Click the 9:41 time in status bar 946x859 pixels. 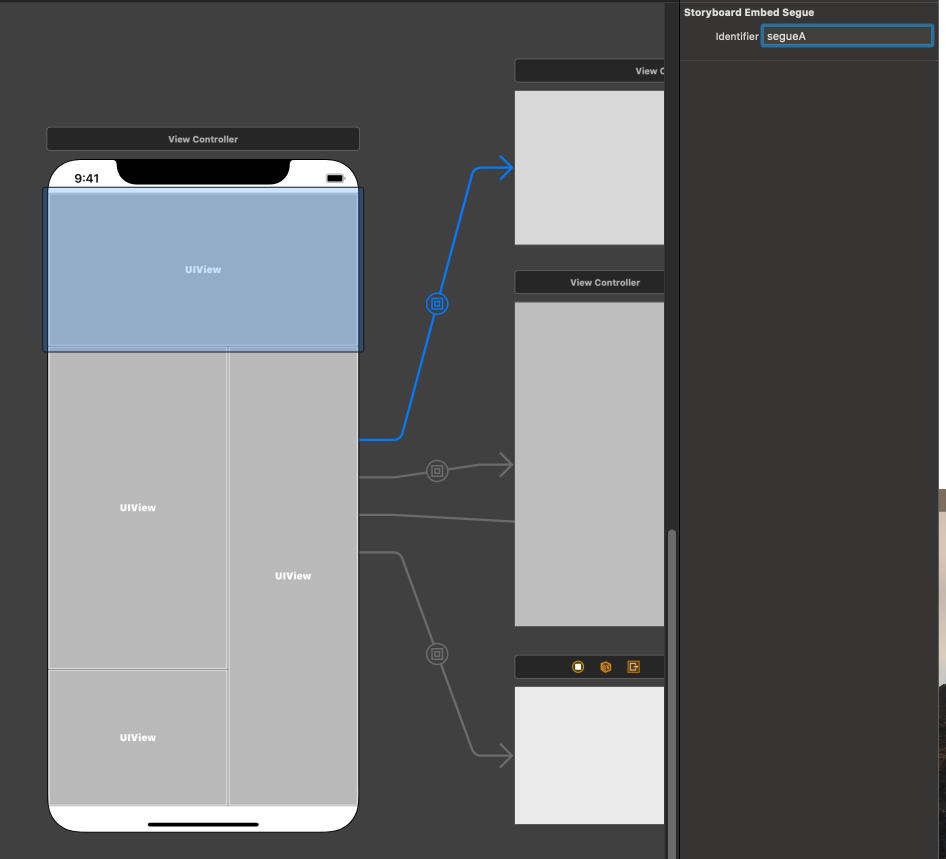[86, 178]
